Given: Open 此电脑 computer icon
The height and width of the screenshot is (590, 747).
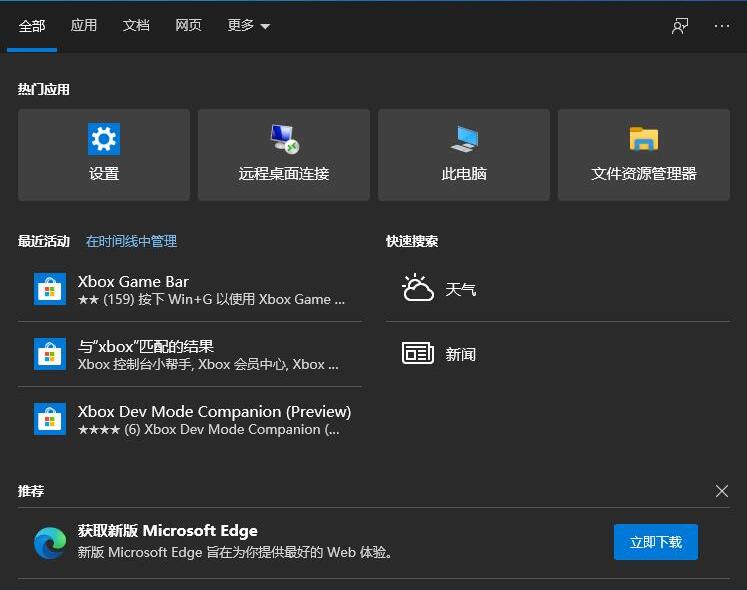Looking at the screenshot, I should [x=464, y=139].
